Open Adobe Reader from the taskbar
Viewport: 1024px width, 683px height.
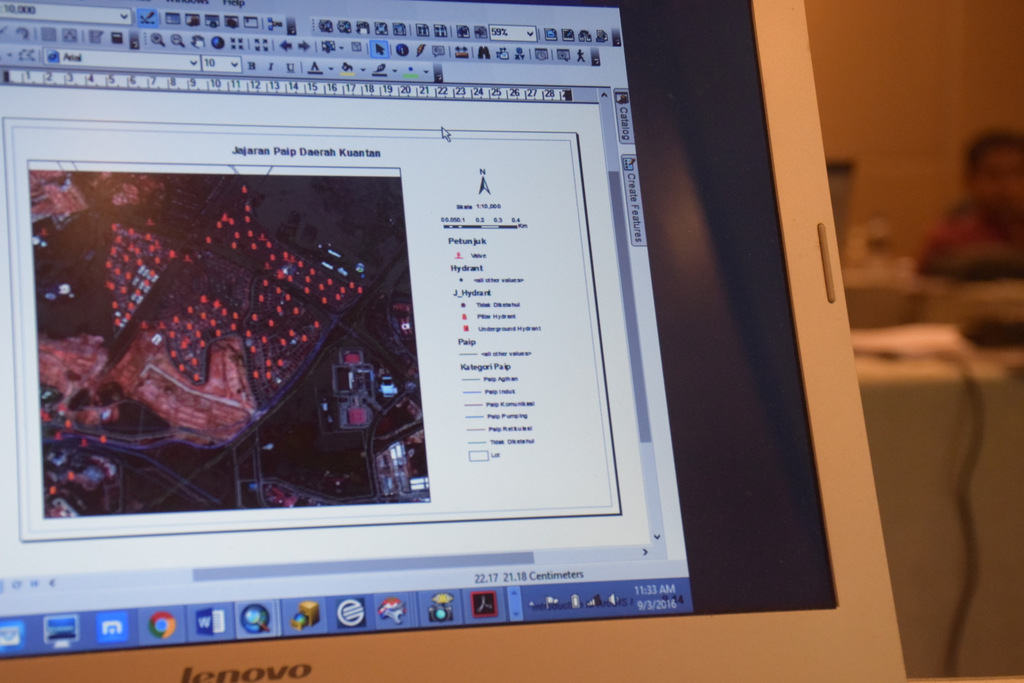[x=485, y=605]
